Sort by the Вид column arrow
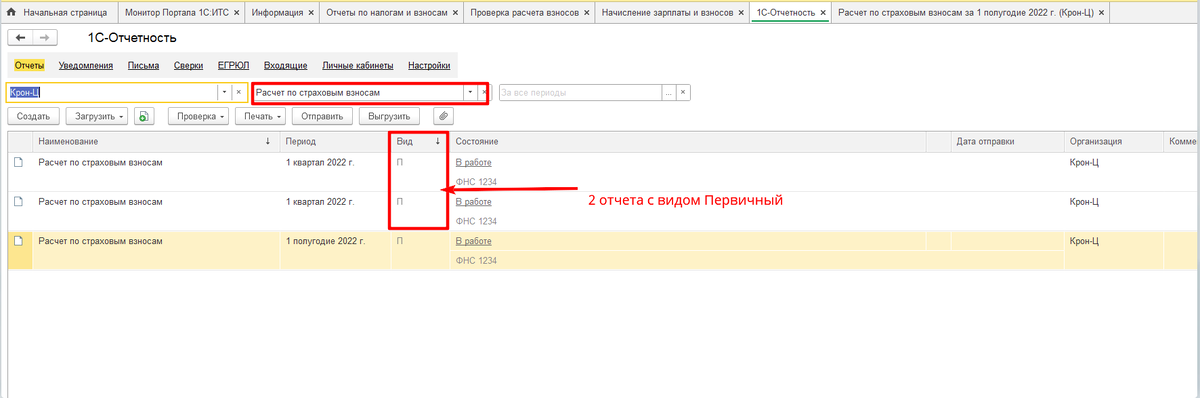1200x398 pixels. click(437, 142)
